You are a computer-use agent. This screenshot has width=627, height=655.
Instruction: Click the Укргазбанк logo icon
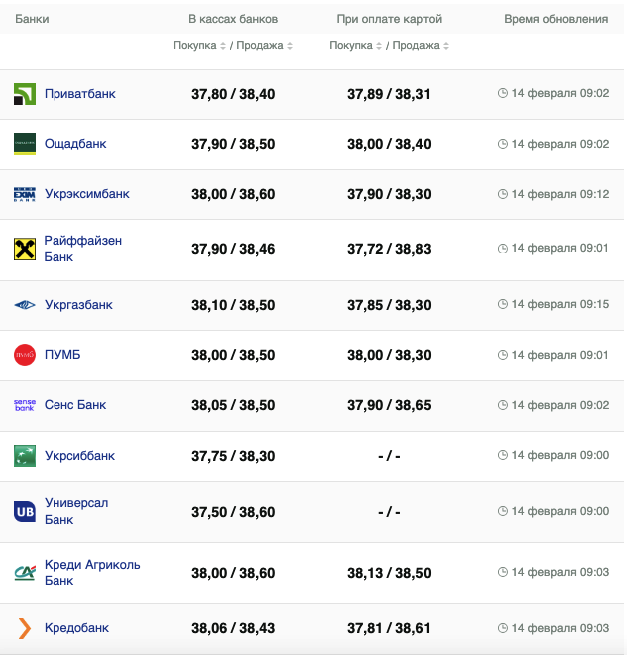point(25,305)
